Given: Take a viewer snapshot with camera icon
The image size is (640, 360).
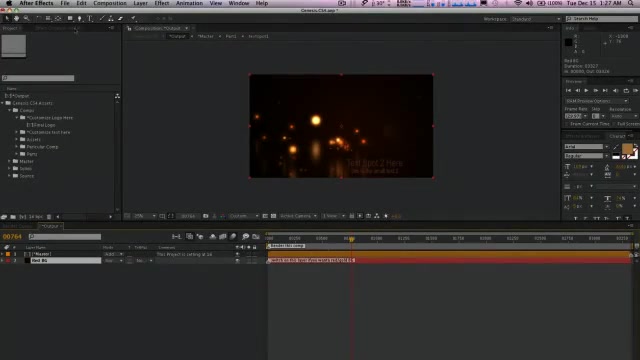Looking at the screenshot, I should click(x=205, y=216).
